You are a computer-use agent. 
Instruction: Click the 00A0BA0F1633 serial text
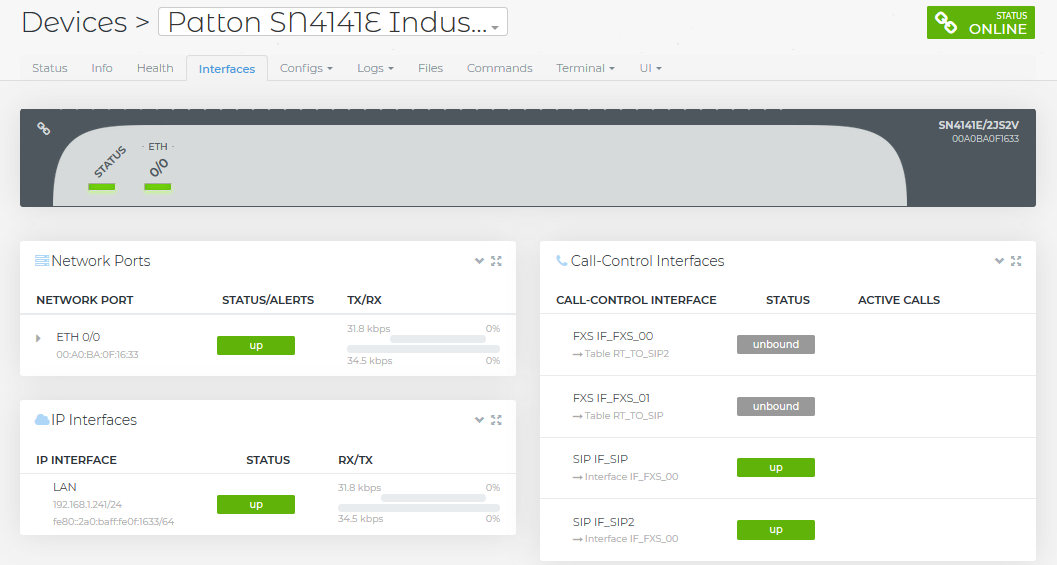pyautogui.click(x=985, y=139)
